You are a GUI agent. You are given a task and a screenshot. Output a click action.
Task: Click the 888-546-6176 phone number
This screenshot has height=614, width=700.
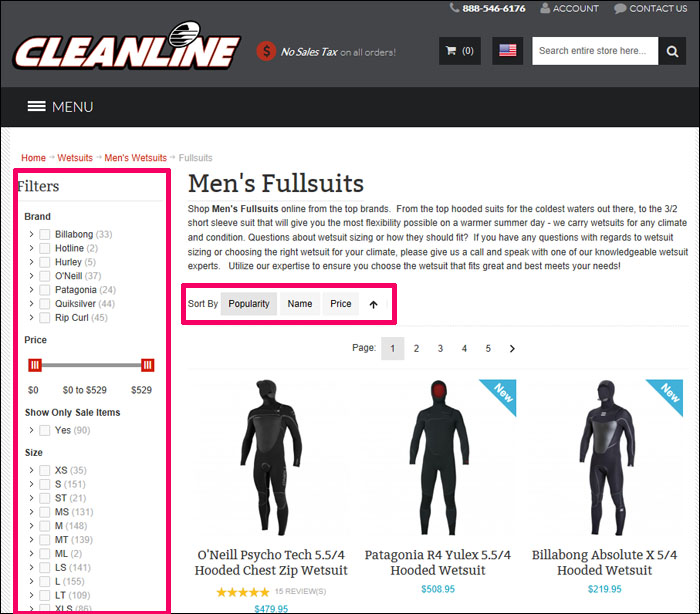click(494, 8)
